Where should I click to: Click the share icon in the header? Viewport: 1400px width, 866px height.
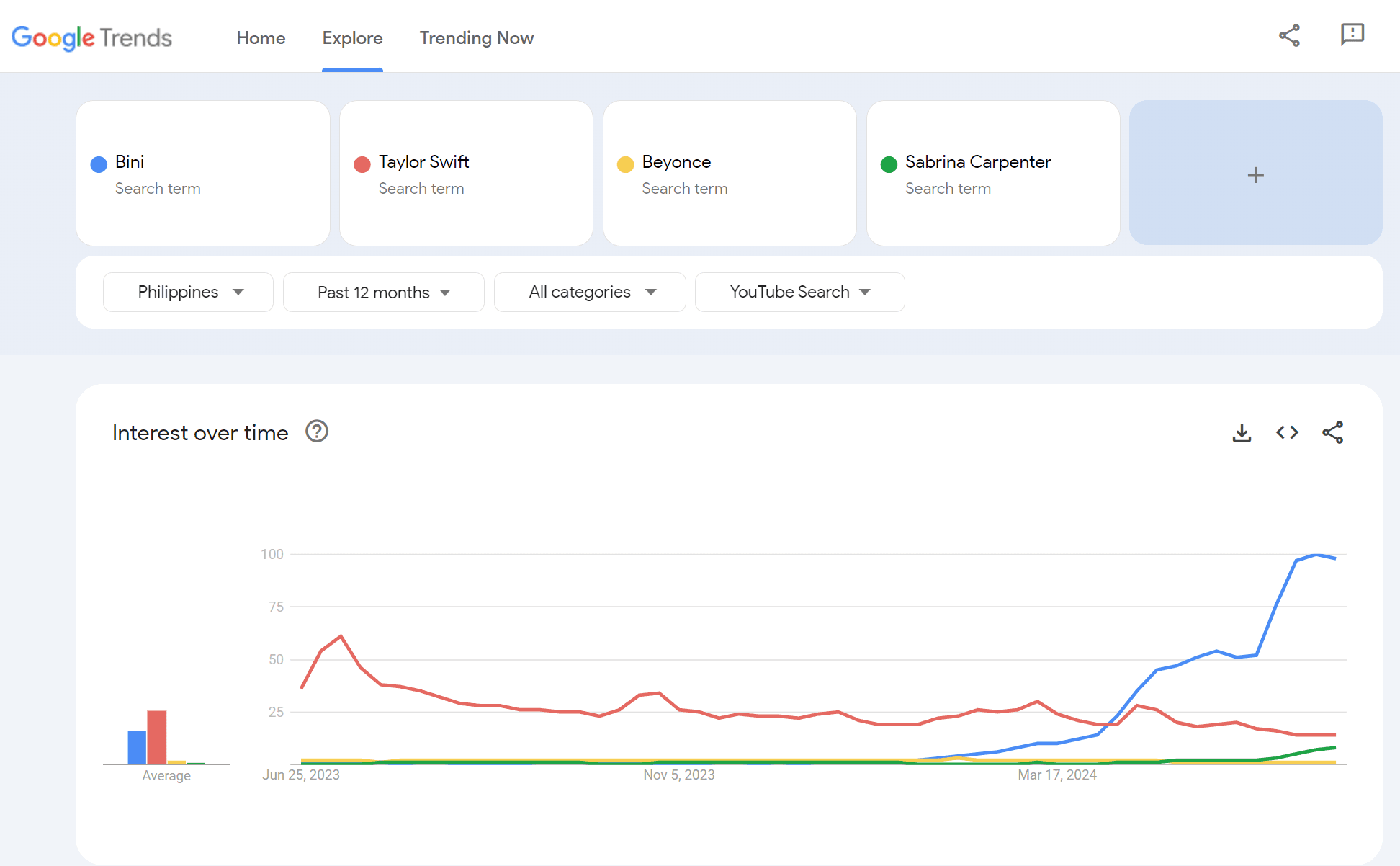pyautogui.click(x=1289, y=35)
